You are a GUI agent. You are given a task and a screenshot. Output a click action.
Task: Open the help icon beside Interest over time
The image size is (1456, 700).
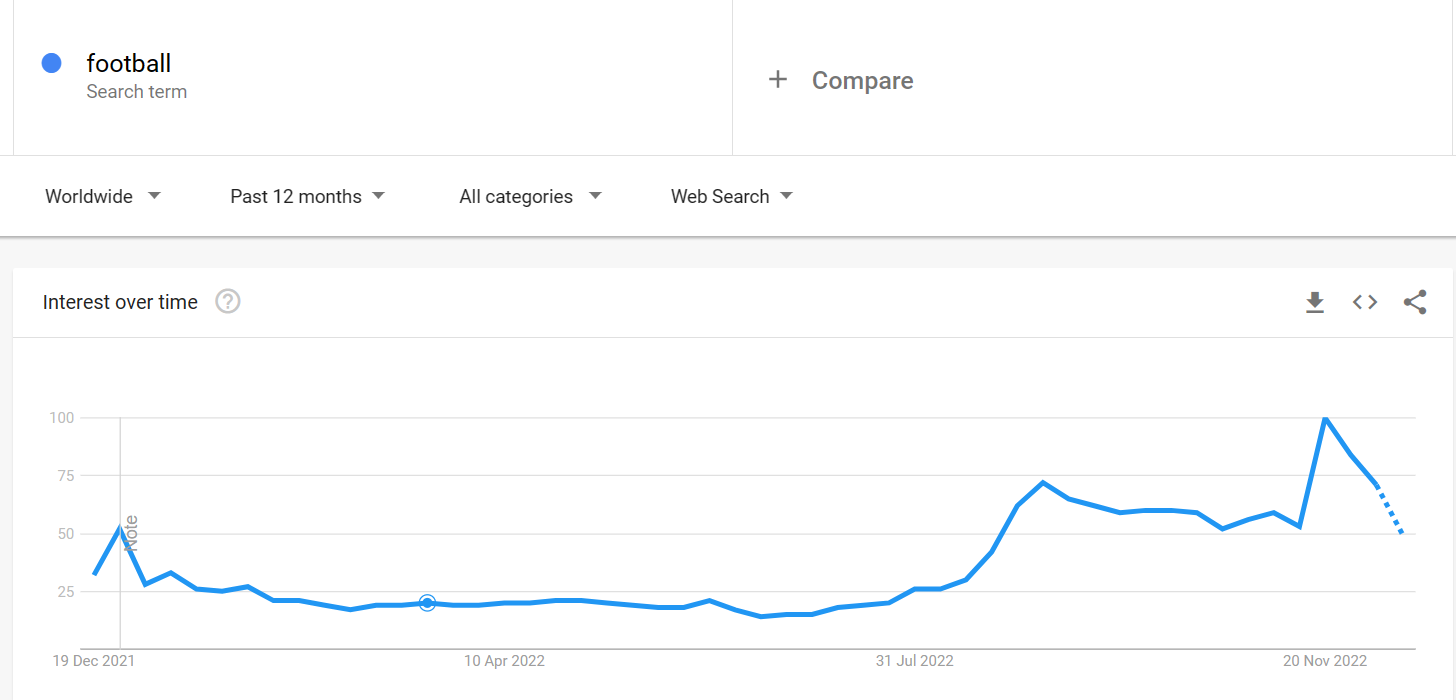pyautogui.click(x=228, y=301)
